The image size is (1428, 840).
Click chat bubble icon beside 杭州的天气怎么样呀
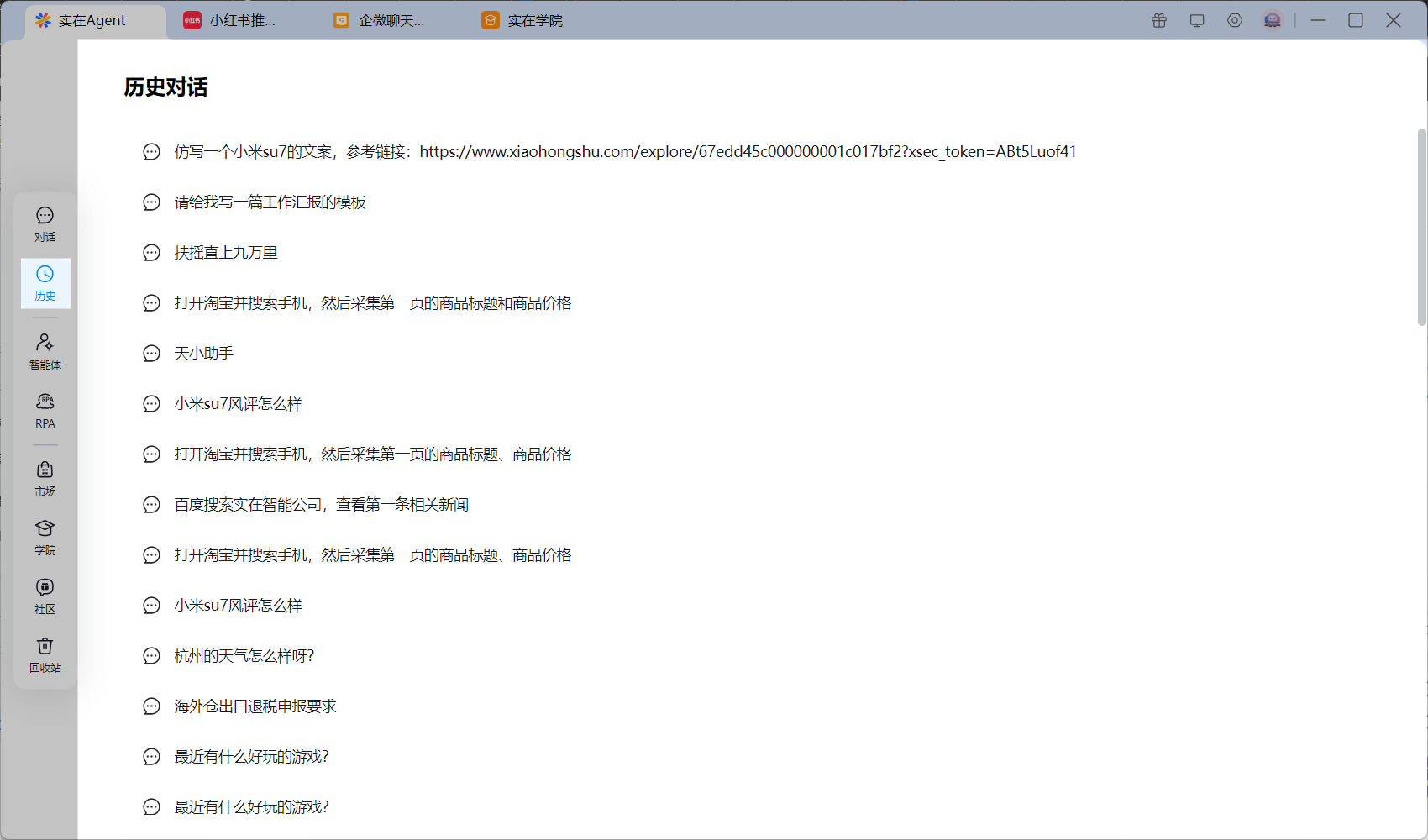click(151, 656)
